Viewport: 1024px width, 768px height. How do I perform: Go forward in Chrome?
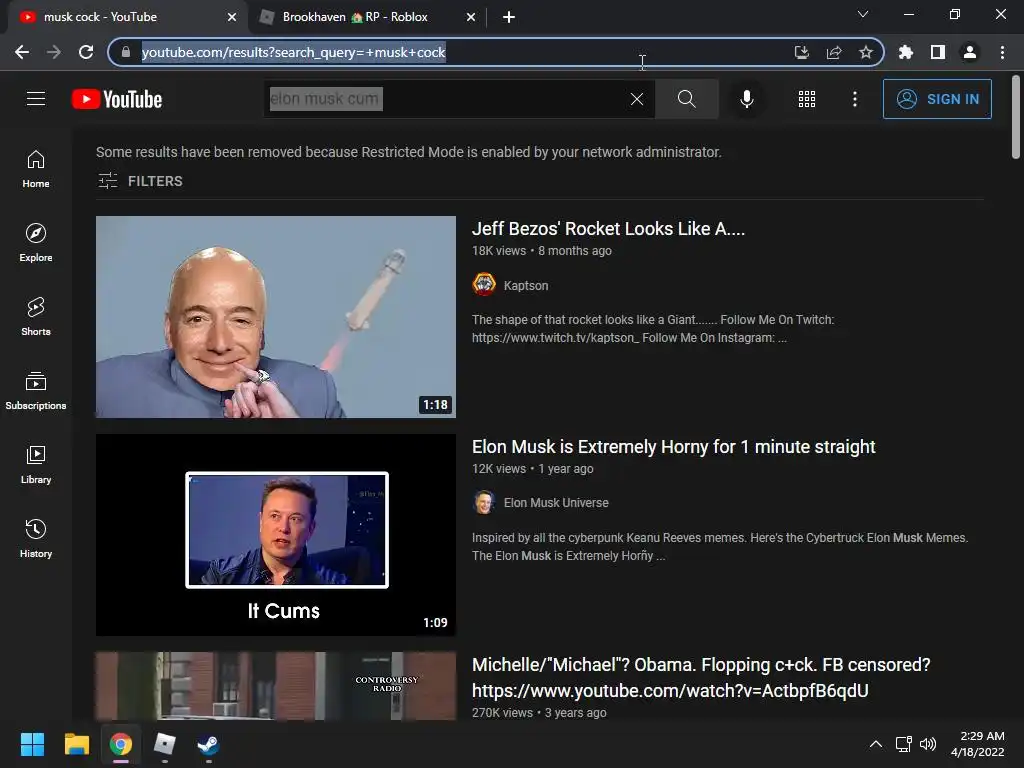tap(54, 52)
